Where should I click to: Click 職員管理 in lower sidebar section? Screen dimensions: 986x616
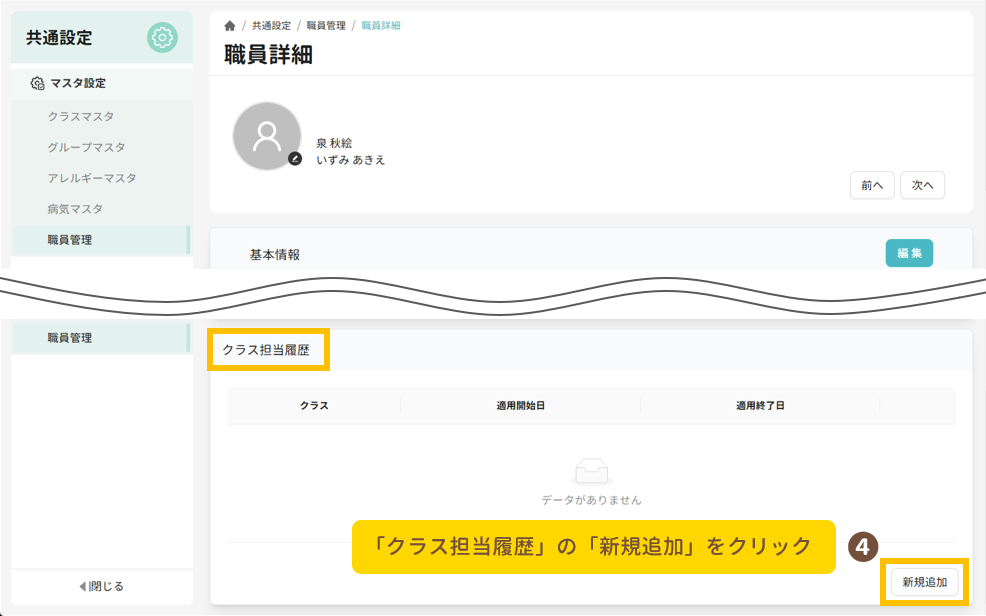(x=70, y=338)
